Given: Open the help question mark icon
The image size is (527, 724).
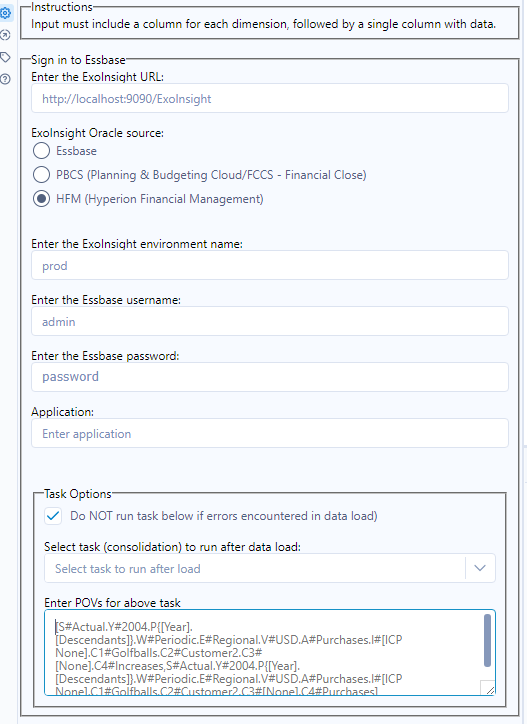Looking at the screenshot, I should pos(5,79).
